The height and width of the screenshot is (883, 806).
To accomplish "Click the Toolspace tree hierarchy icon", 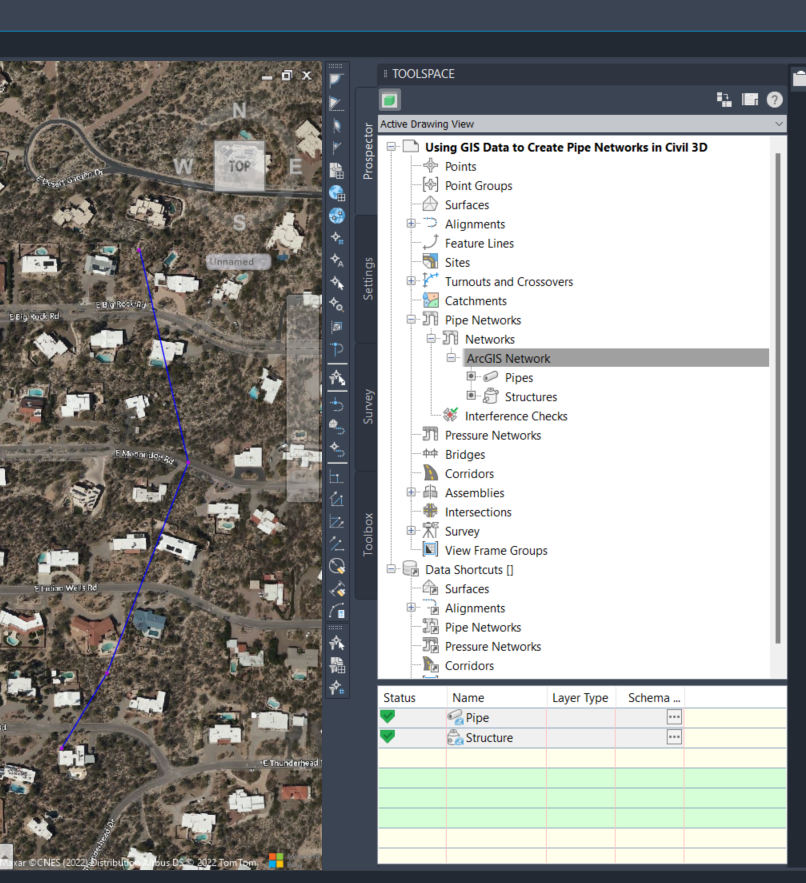I will tap(724, 100).
